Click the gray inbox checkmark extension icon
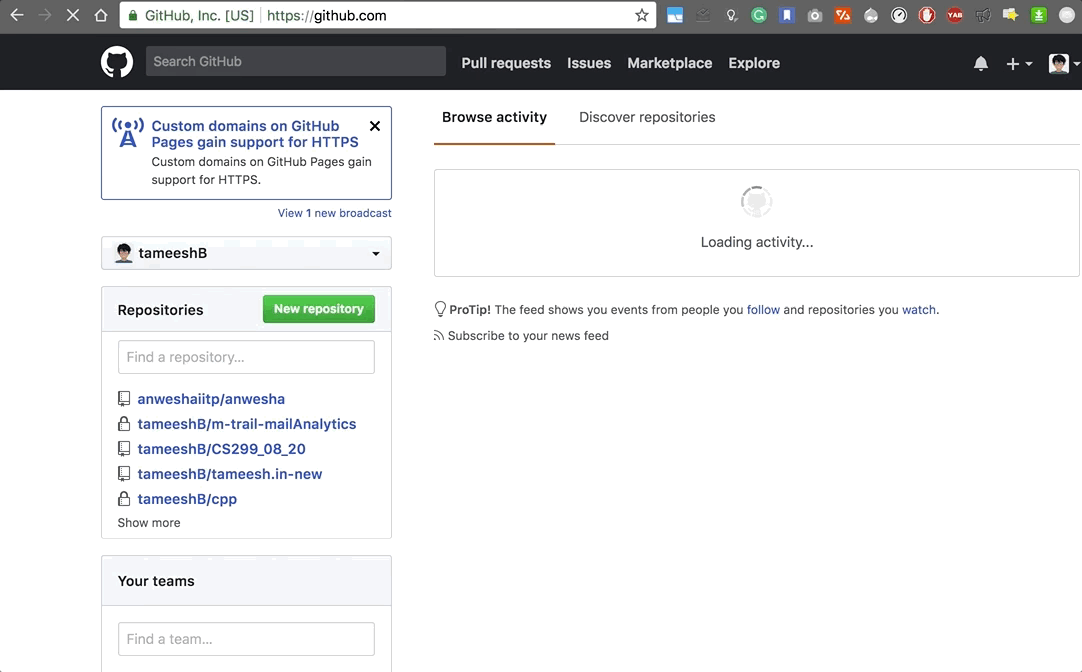The height and width of the screenshot is (672, 1082). pyautogui.click(x=703, y=15)
